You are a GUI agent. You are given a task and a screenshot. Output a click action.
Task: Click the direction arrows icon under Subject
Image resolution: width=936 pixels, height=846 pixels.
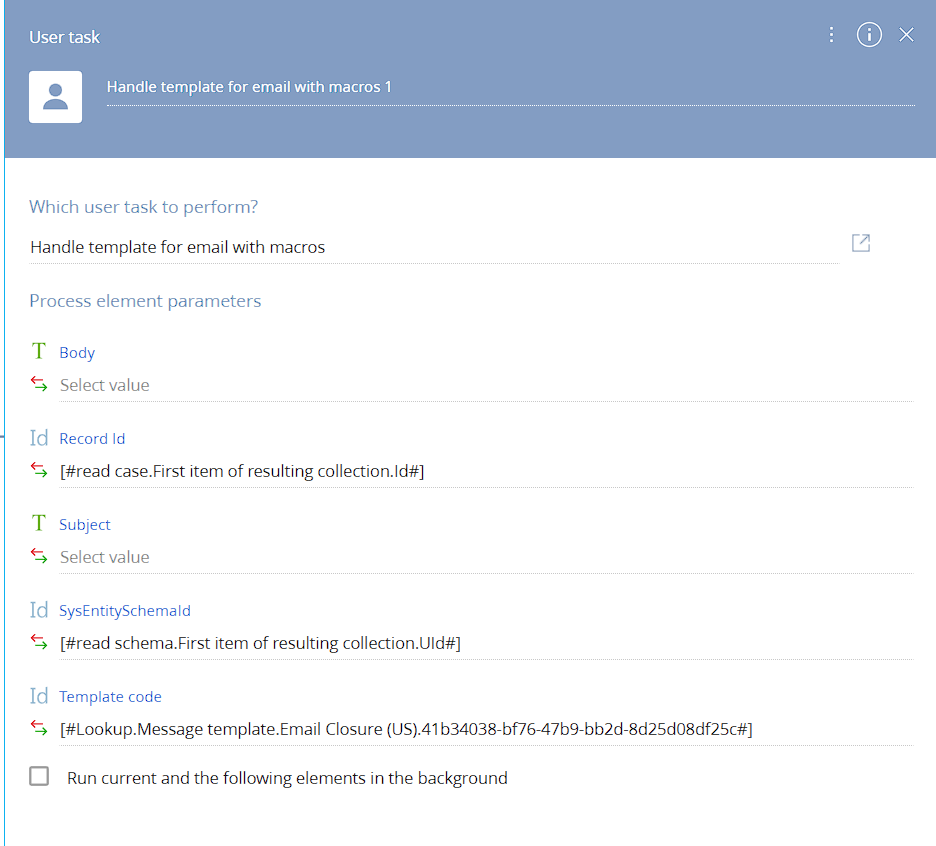[x=39, y=556]
